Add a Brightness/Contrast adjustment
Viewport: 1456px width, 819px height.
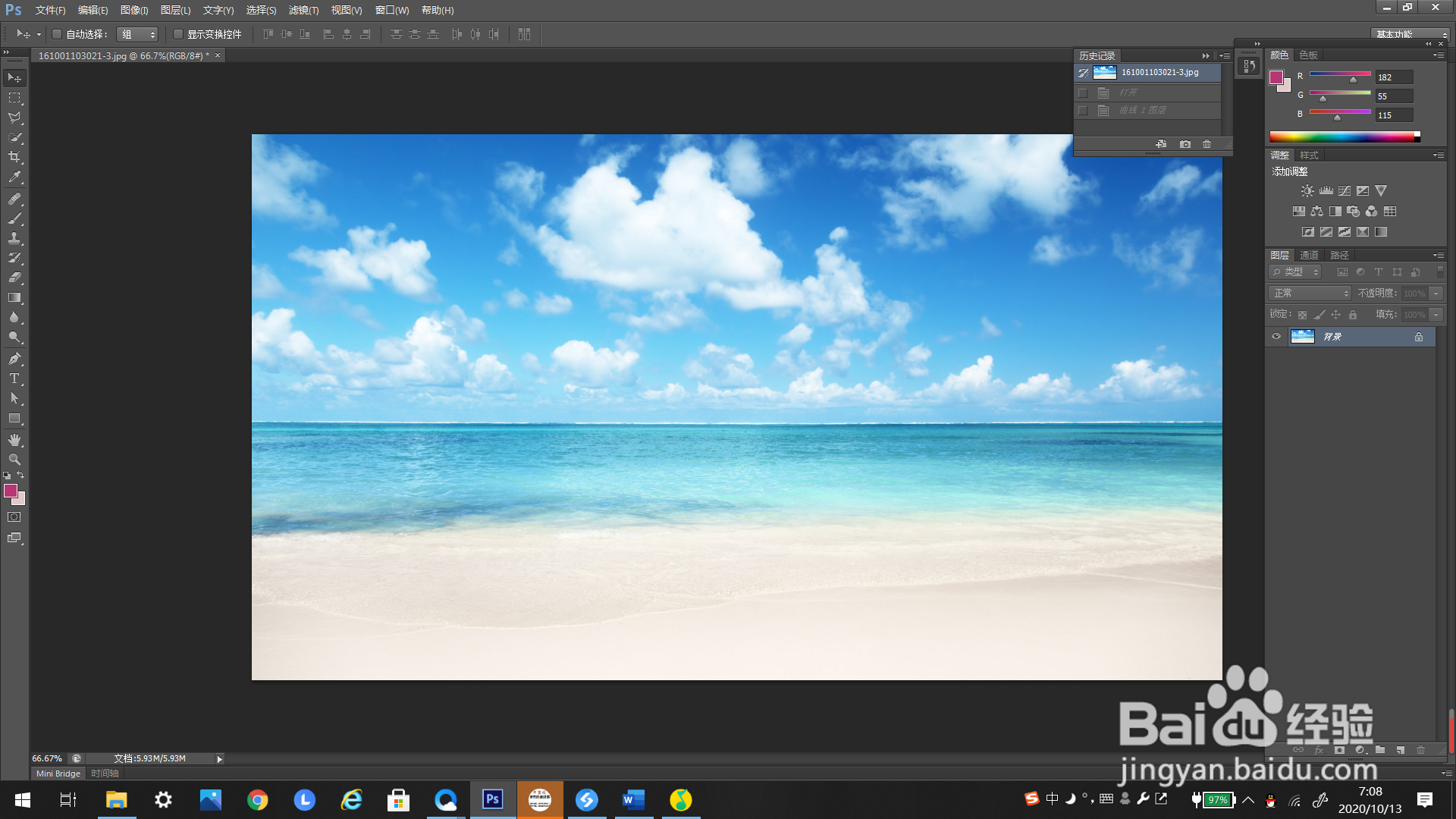(x=1307, y=191)
